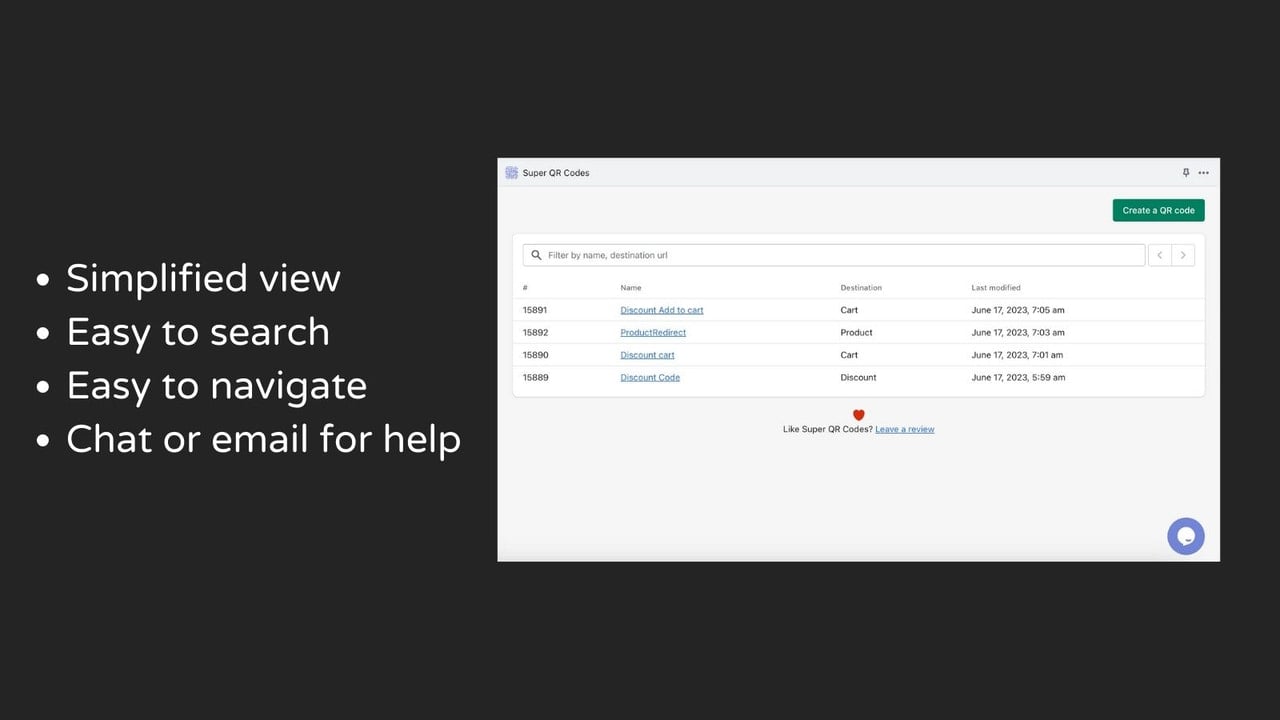This screenshot has height=720, width=1280.
Task: Open the ProductRedirect link
Action: [653, 332]
